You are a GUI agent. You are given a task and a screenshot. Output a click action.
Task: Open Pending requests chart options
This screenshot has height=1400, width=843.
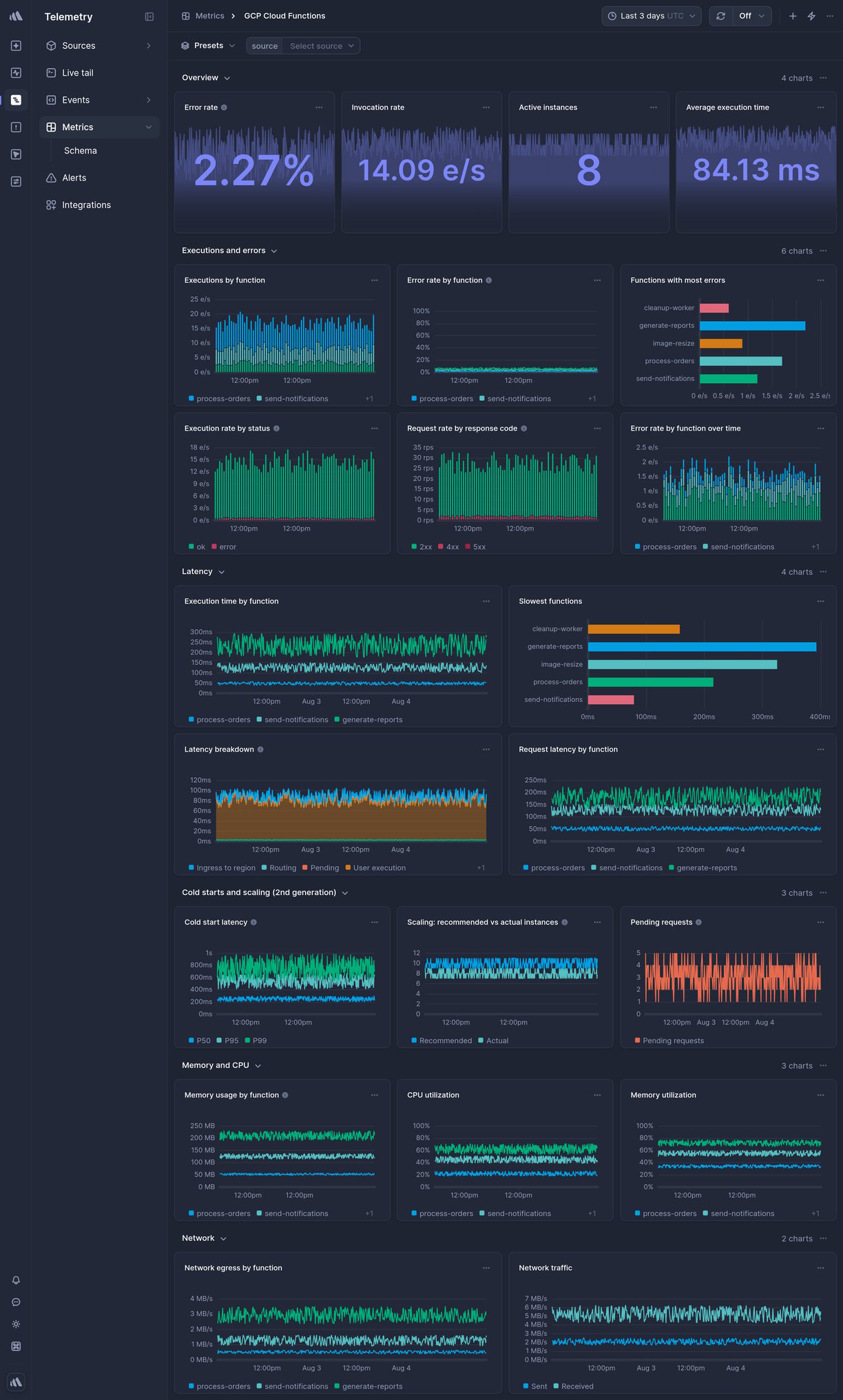[821, 923]
